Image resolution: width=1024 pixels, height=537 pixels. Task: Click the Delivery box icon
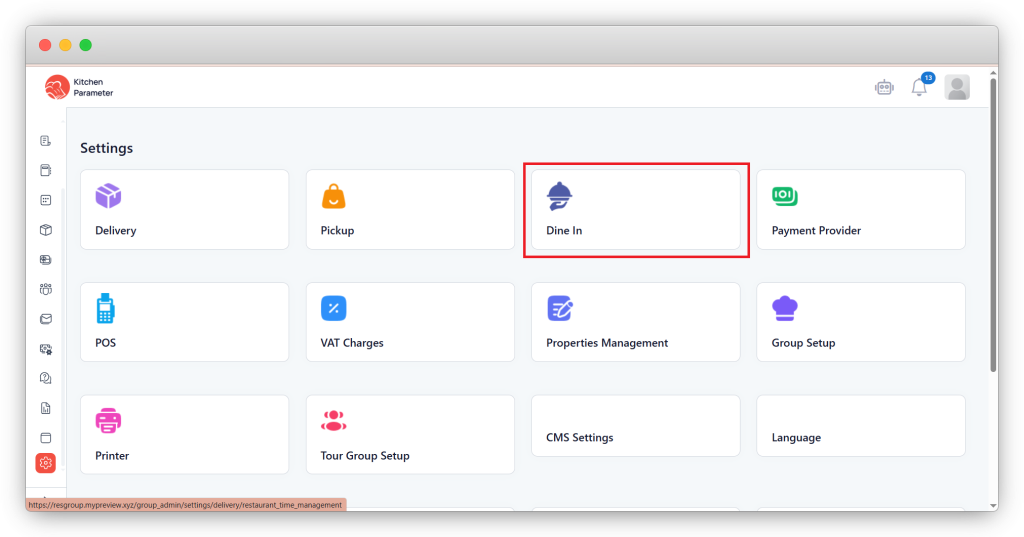[108, 196]
